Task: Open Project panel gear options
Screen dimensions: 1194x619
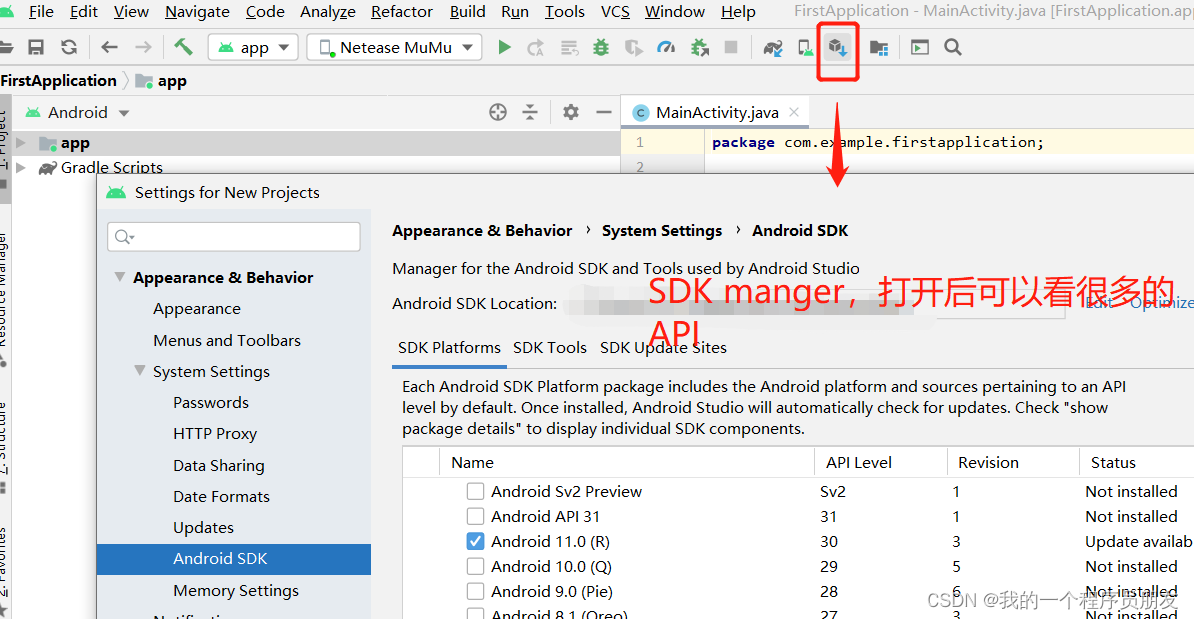Action: 570,113
